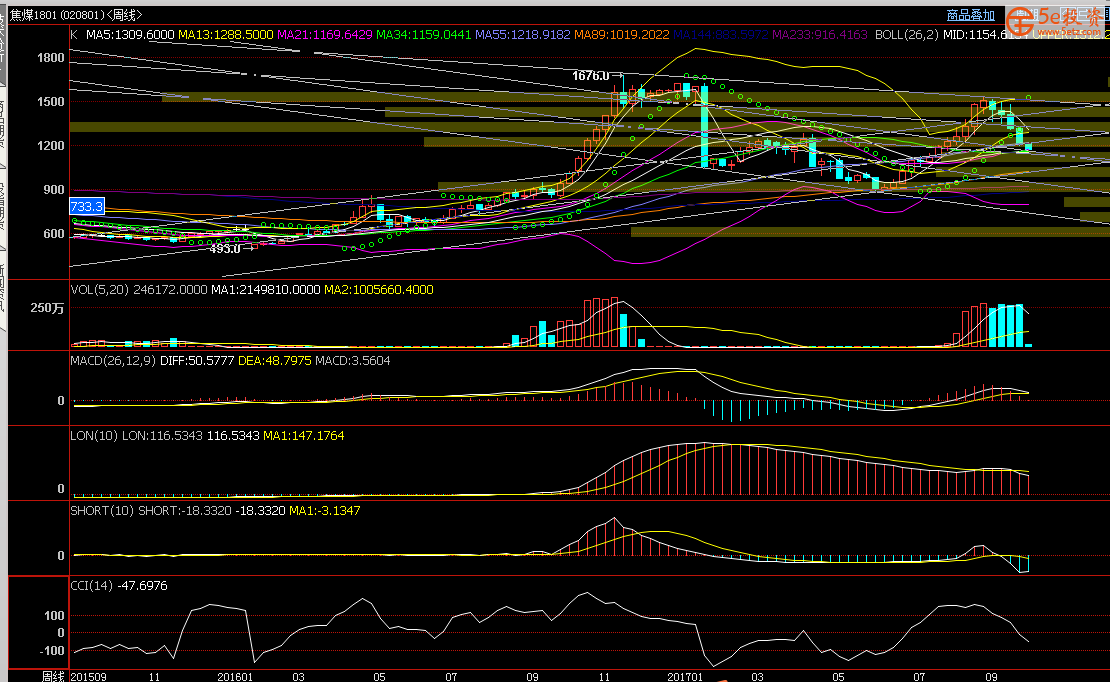Click the SHORT(10) indicator label
The height and width of the screenshot is (682, 1110).
[x=102, y=510]
